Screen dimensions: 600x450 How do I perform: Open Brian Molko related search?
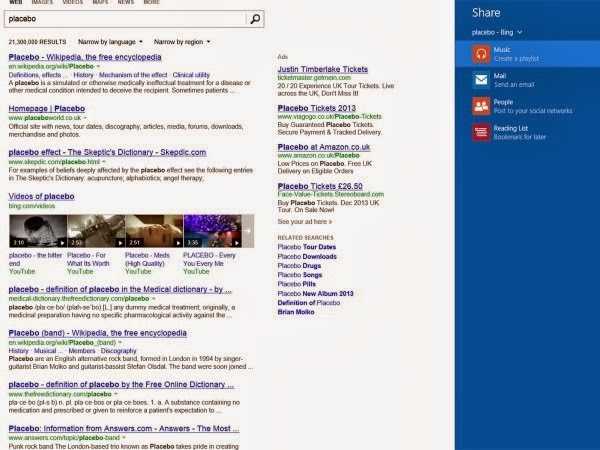pyautogui.click(x=296, y=312)
